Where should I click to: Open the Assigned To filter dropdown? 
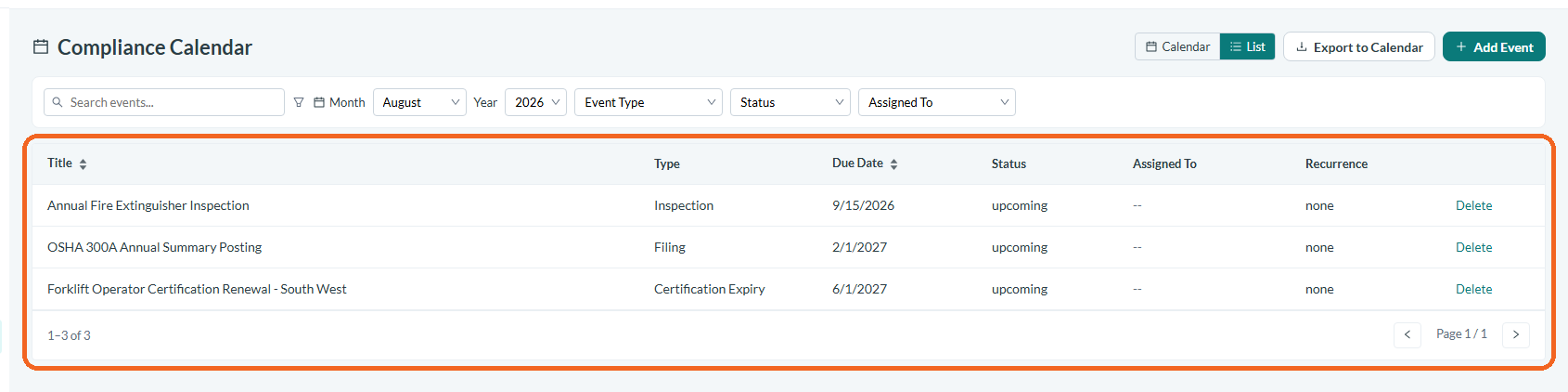pyautogui.click(x=937, y=102)
